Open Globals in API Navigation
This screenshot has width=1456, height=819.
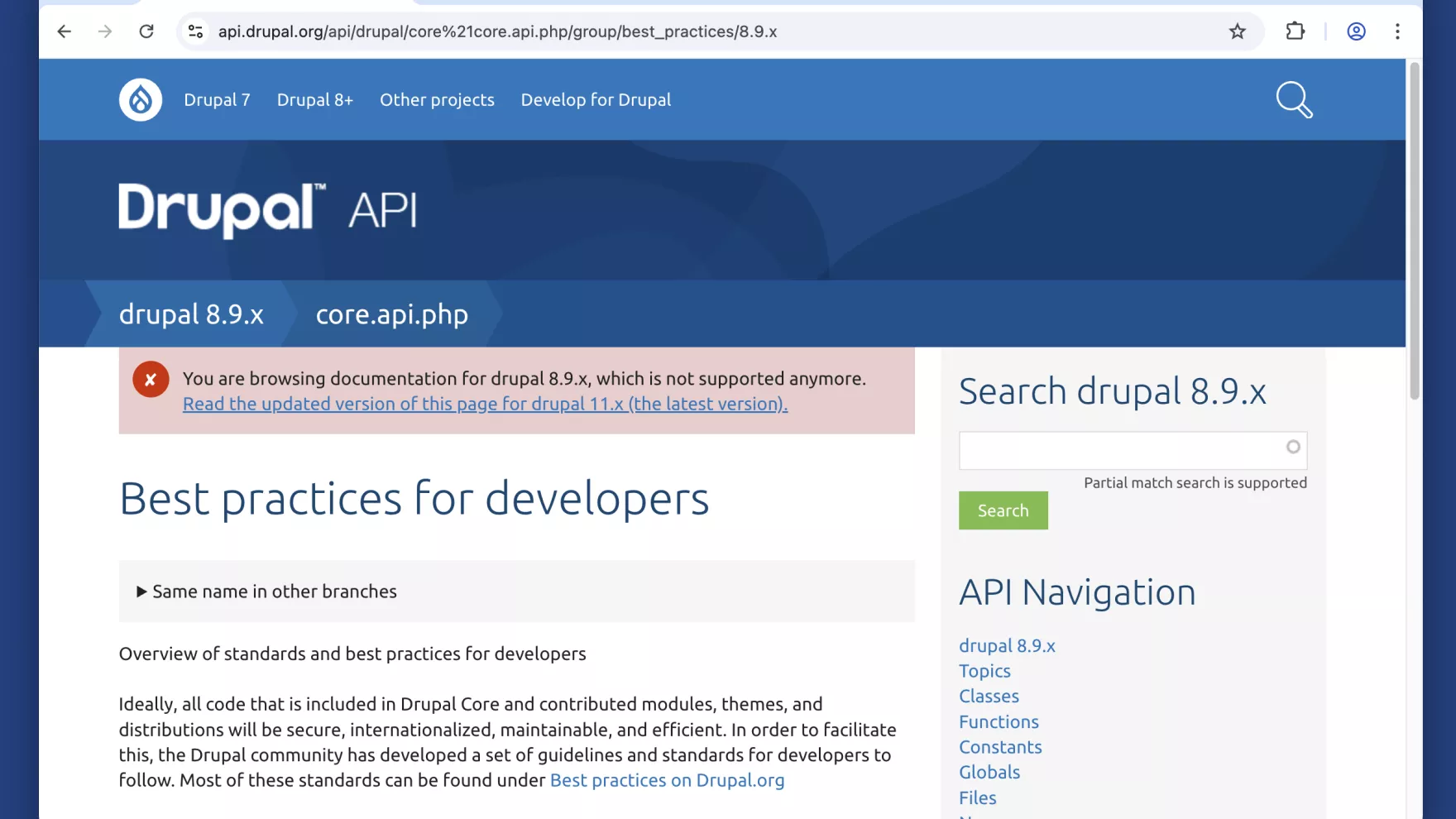[989, 772]
